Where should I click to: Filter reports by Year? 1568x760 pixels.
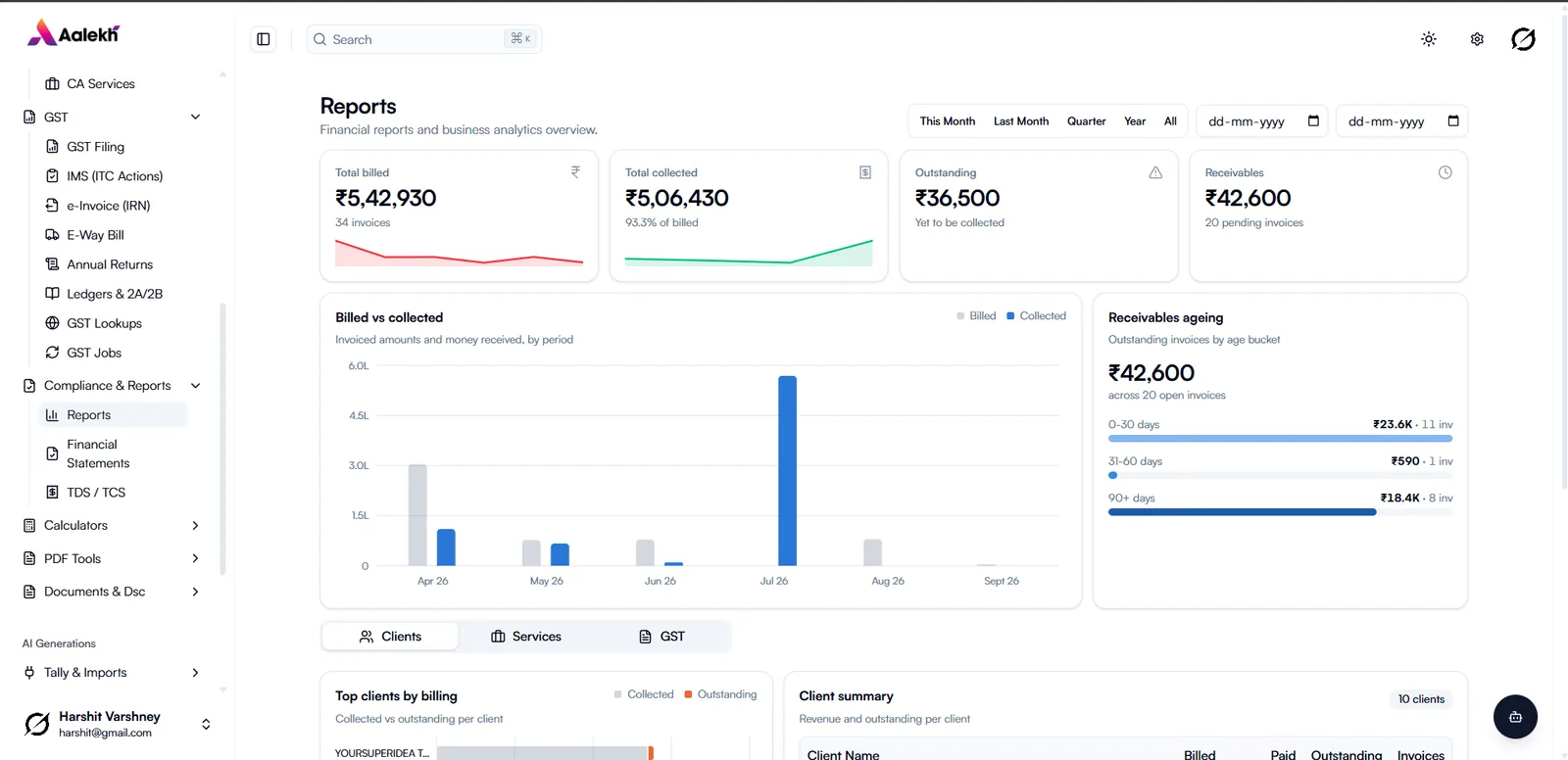(1135, 121)
